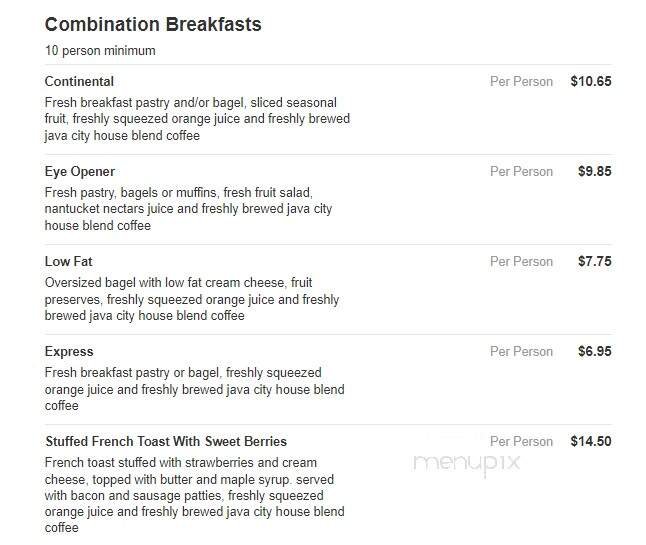
Task: Click the $10.65 Continental price
Action: tap(590, 82)
